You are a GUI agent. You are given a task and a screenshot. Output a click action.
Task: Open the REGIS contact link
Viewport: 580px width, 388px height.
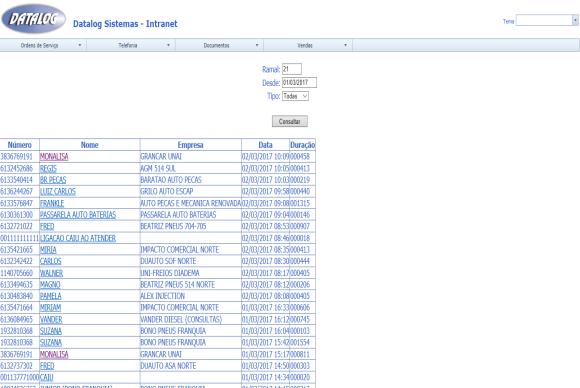[x=48, y=168]
